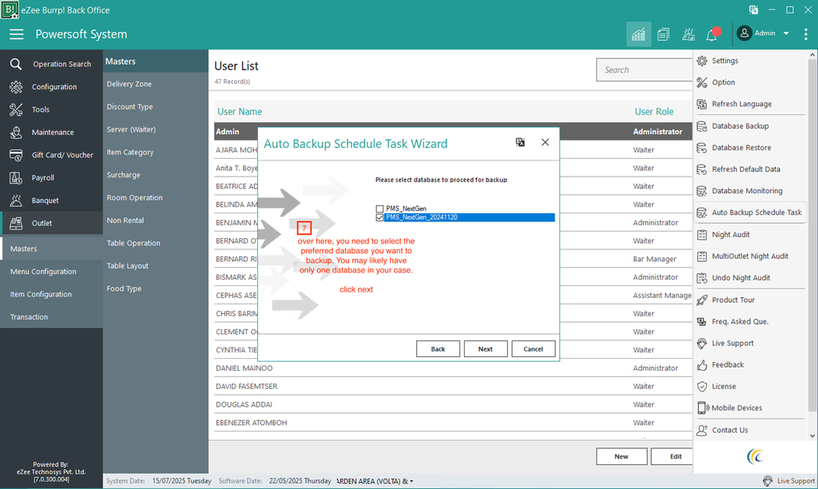The image size is (818, 489).
Task: Open the hamburger navigation menu
Action: coord(16,34)
